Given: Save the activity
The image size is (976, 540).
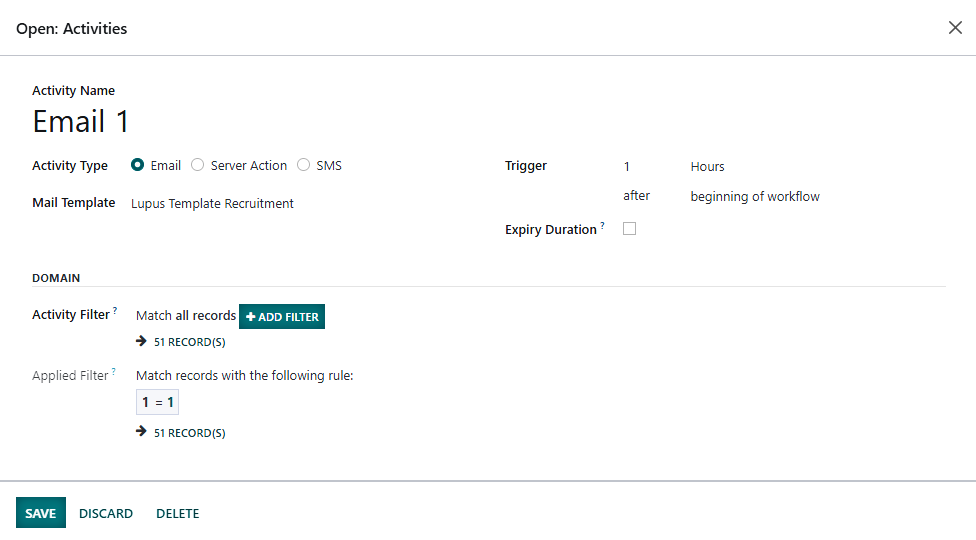Looking at the screenshot, I should pos(41,513).
